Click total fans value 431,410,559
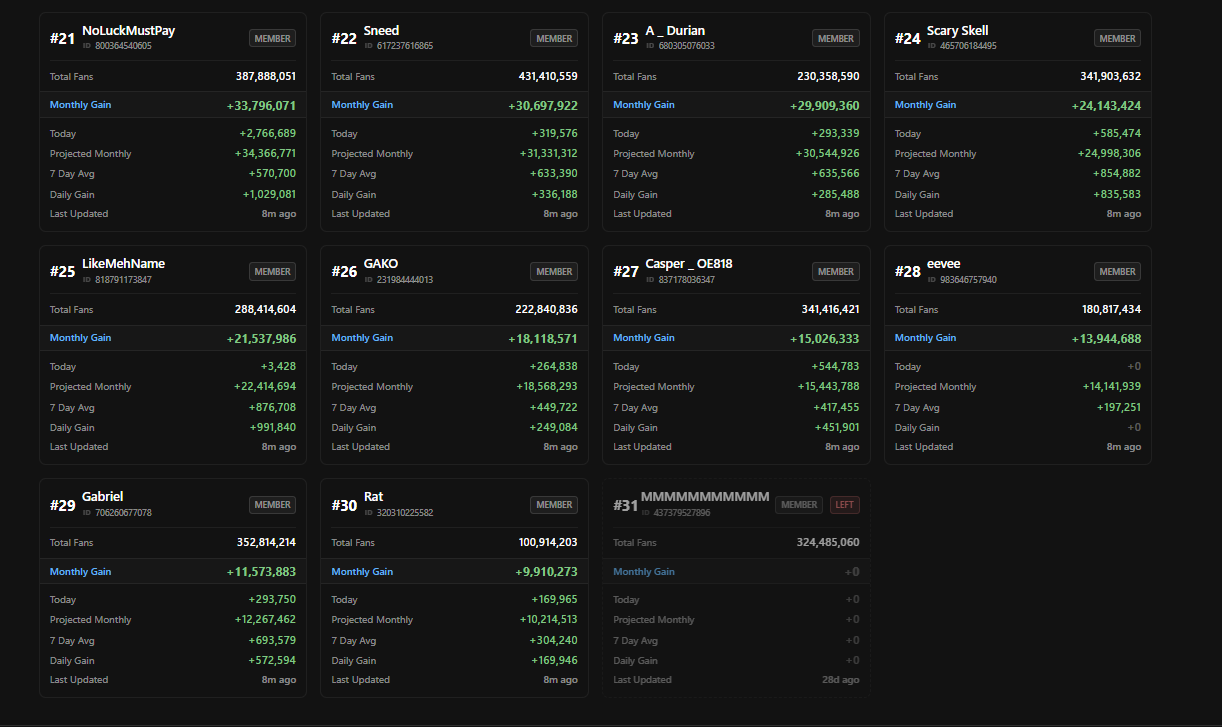Image resolution: width=1222 pixels, height=727 pixels. [x=548, y=76]
